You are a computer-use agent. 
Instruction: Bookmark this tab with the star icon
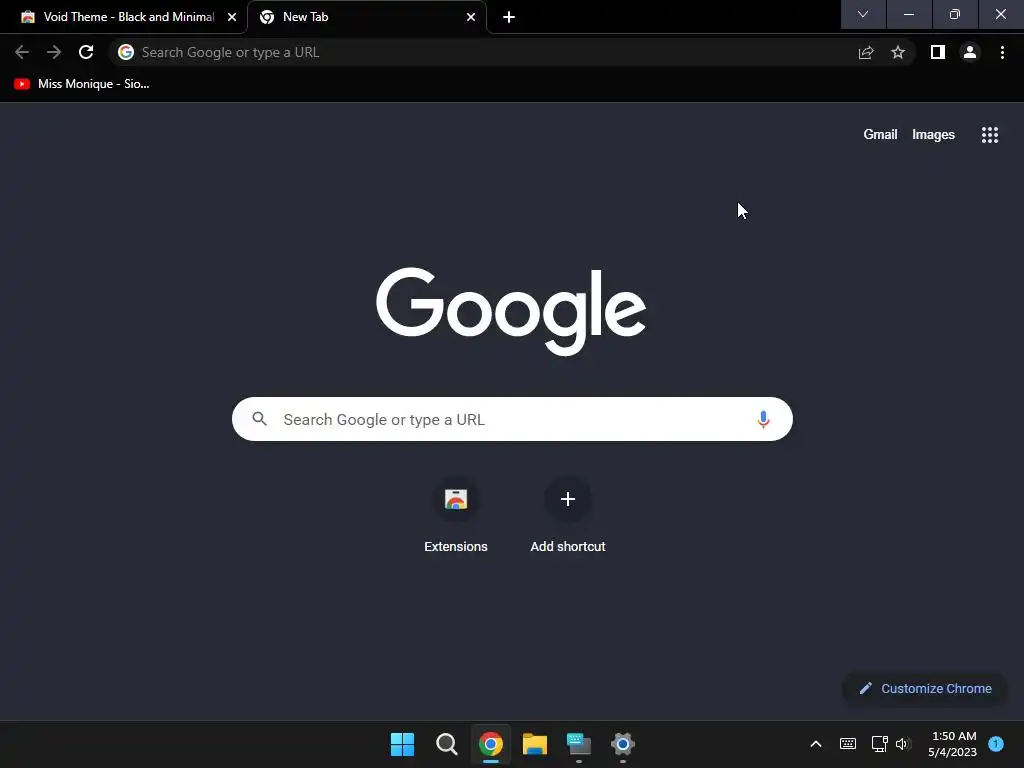tap(898, 52)
